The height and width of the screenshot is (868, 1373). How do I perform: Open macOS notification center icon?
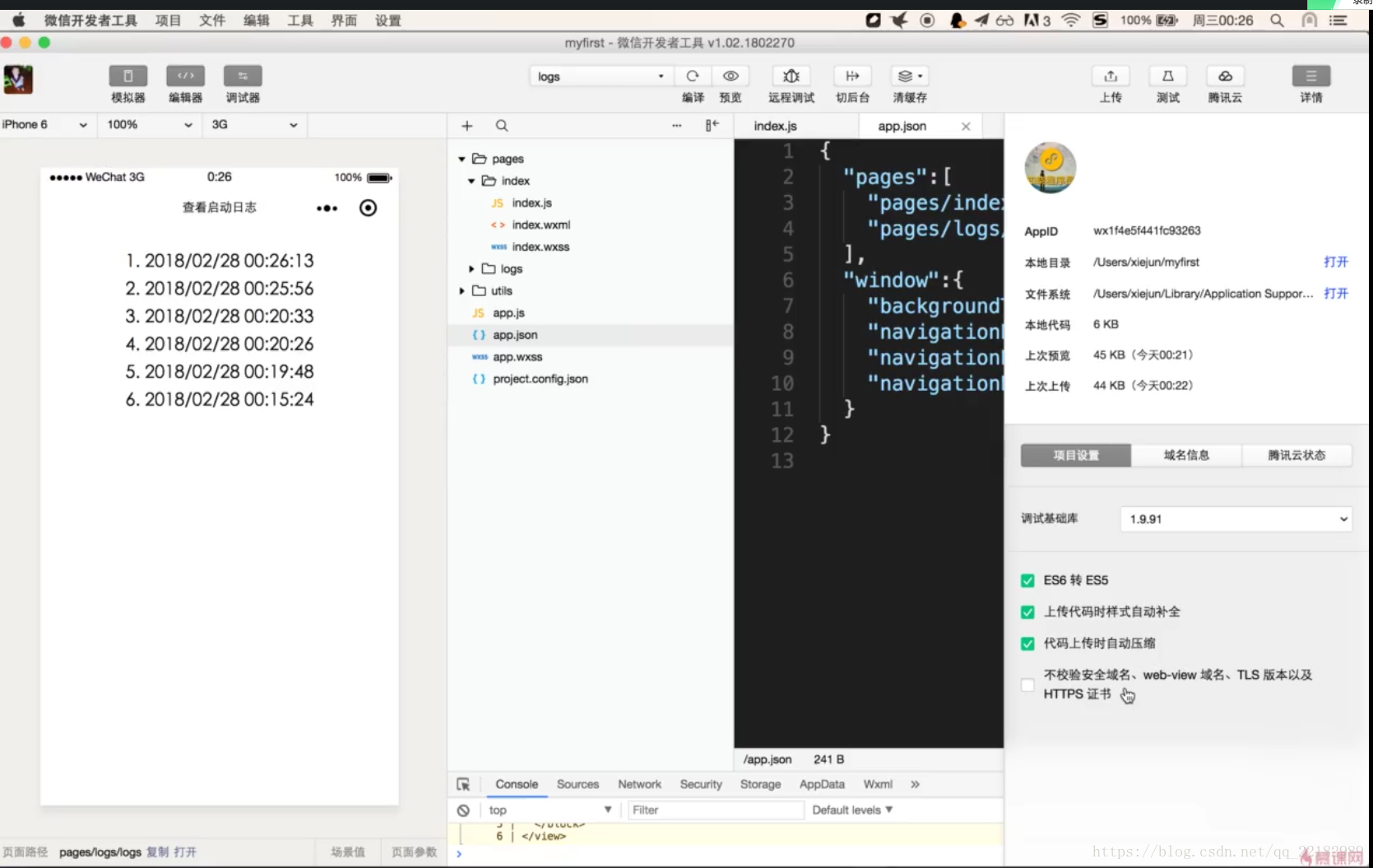coord(1338,21)
